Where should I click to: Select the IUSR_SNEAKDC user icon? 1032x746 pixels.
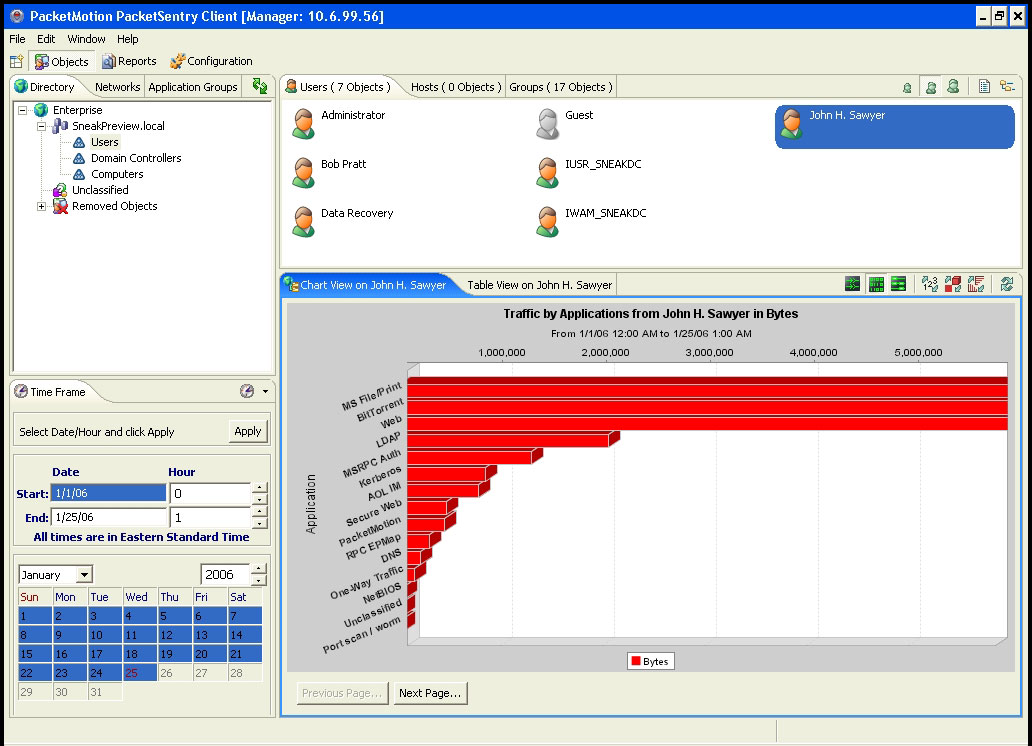tap(548, 173)
